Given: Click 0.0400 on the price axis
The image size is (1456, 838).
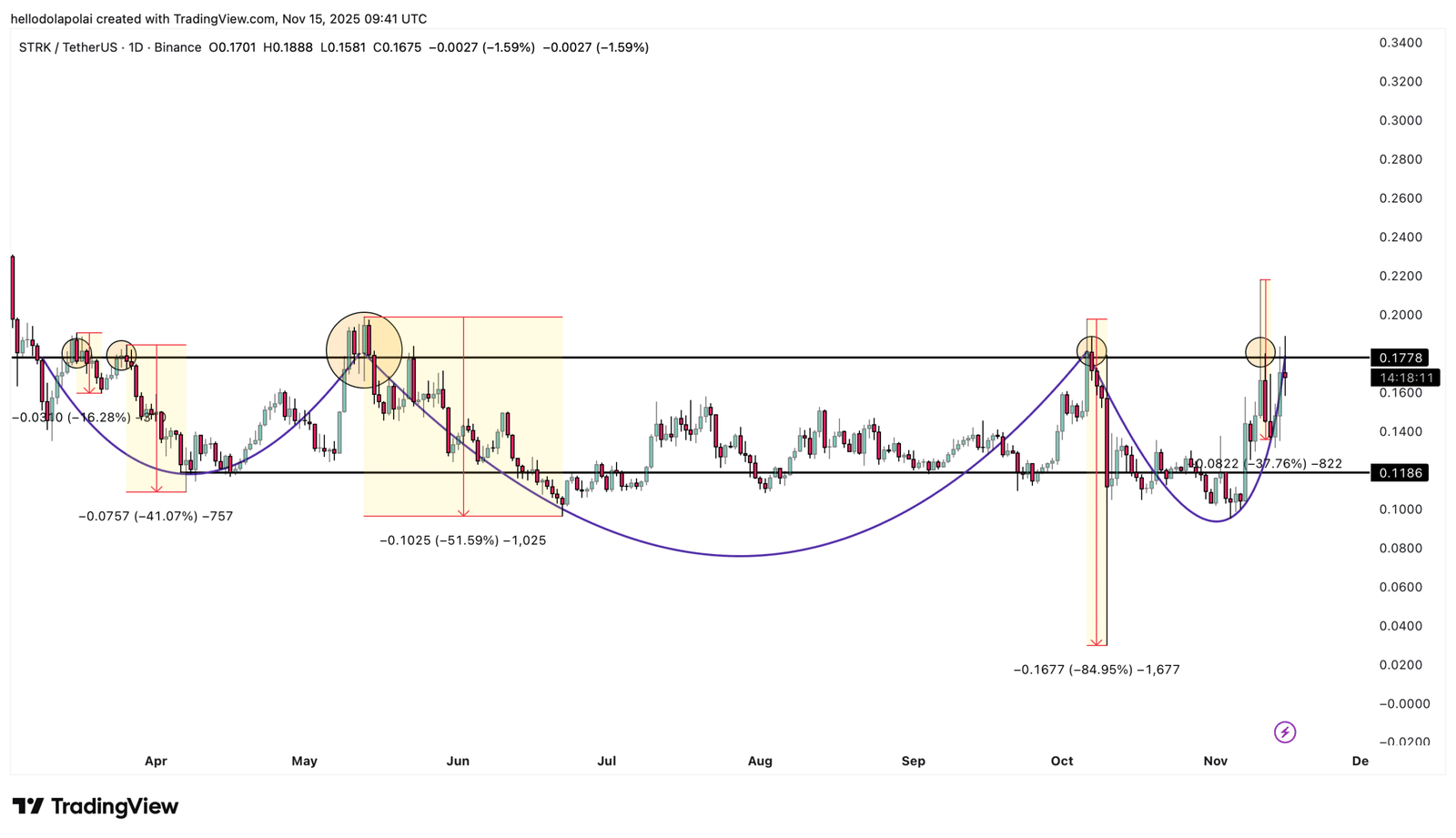Looking at the screenshot, I should pyautogui.click(x=1400, y=626).
